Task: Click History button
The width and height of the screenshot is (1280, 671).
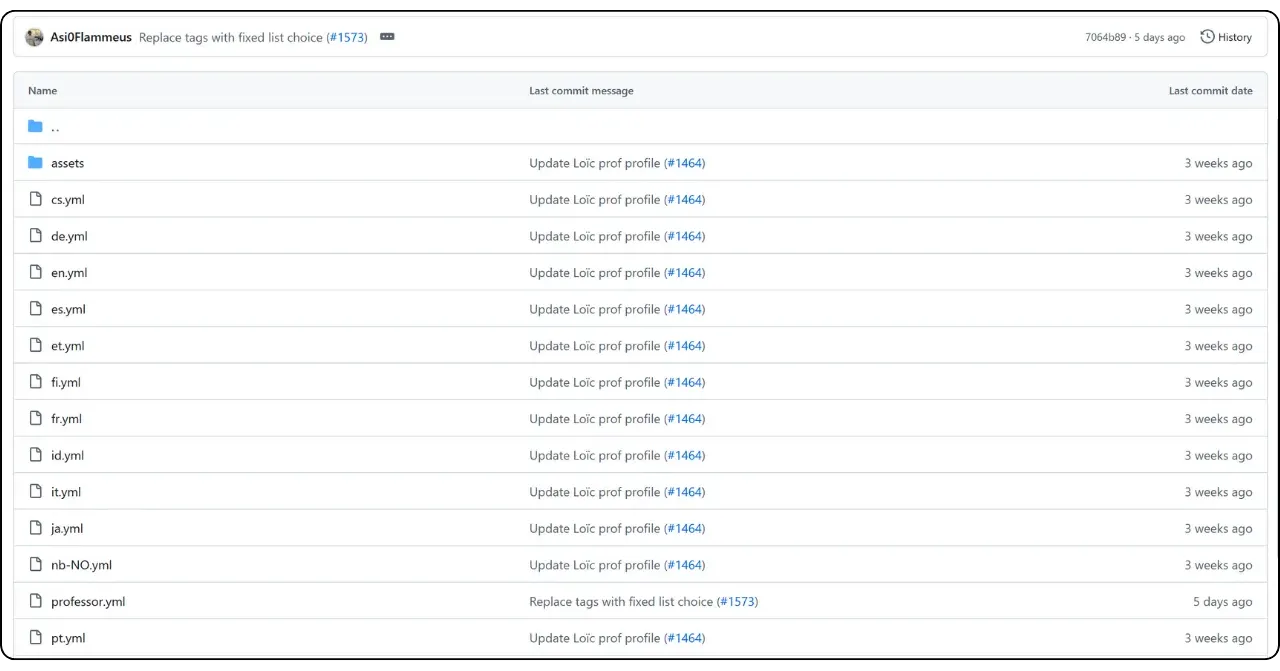Action: [x=1226, y=37]
